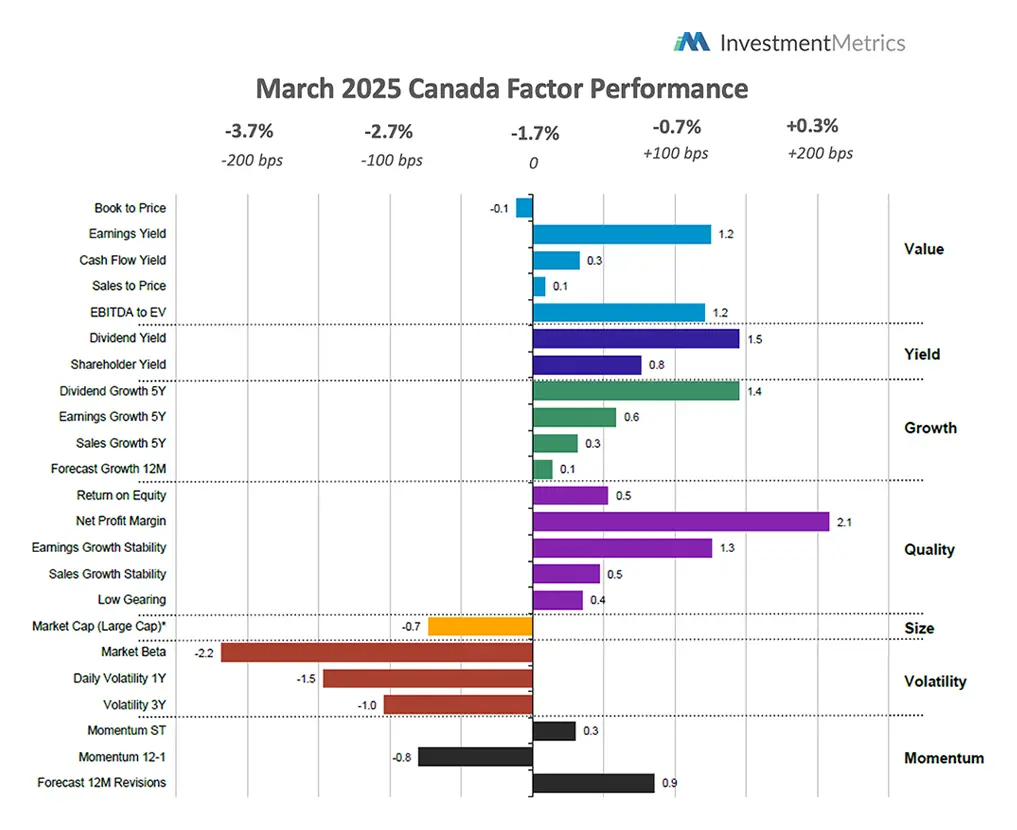
Task: Click the Daily Volatility 1Y bar
Action: pos(427,679)
